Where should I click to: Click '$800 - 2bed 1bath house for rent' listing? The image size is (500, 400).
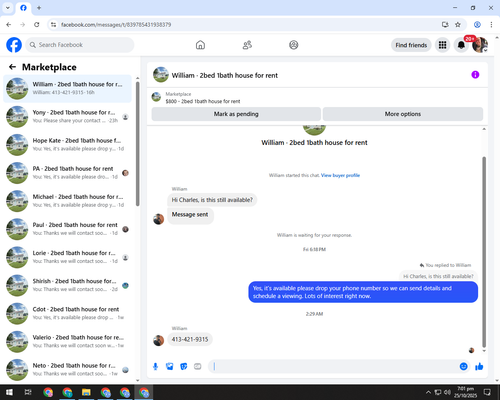203,101
